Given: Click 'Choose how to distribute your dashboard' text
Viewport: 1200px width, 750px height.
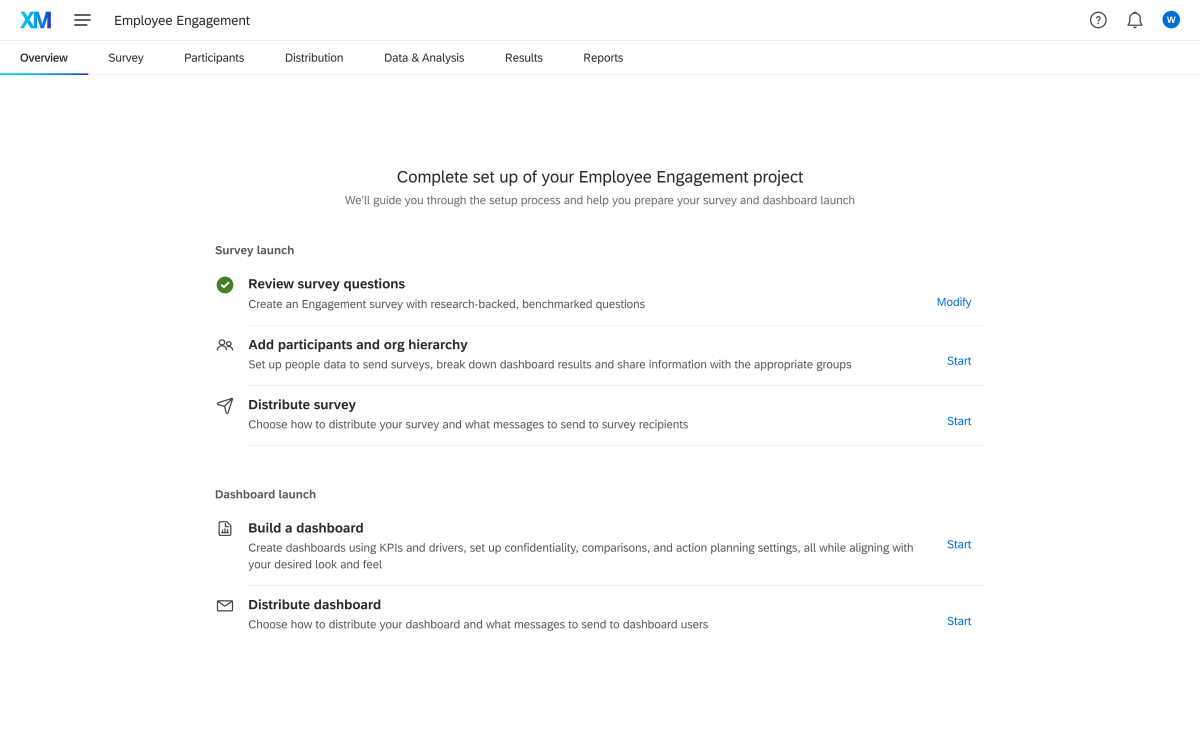Looking at the screenshot, I should (478, 624).
